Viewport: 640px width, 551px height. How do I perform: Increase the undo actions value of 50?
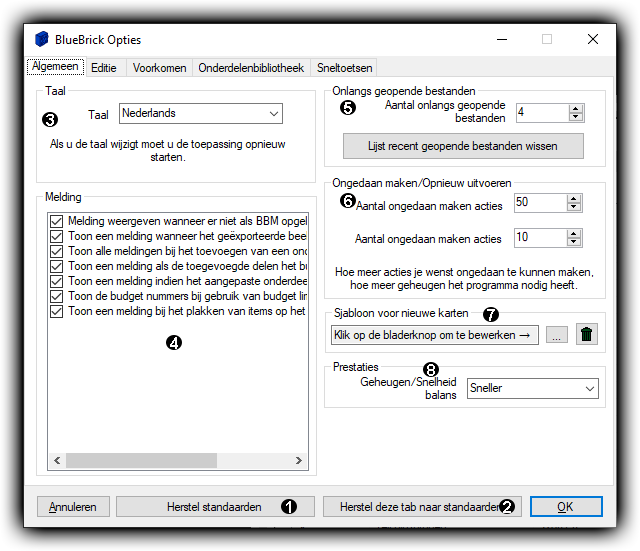[x=573, y=198]
